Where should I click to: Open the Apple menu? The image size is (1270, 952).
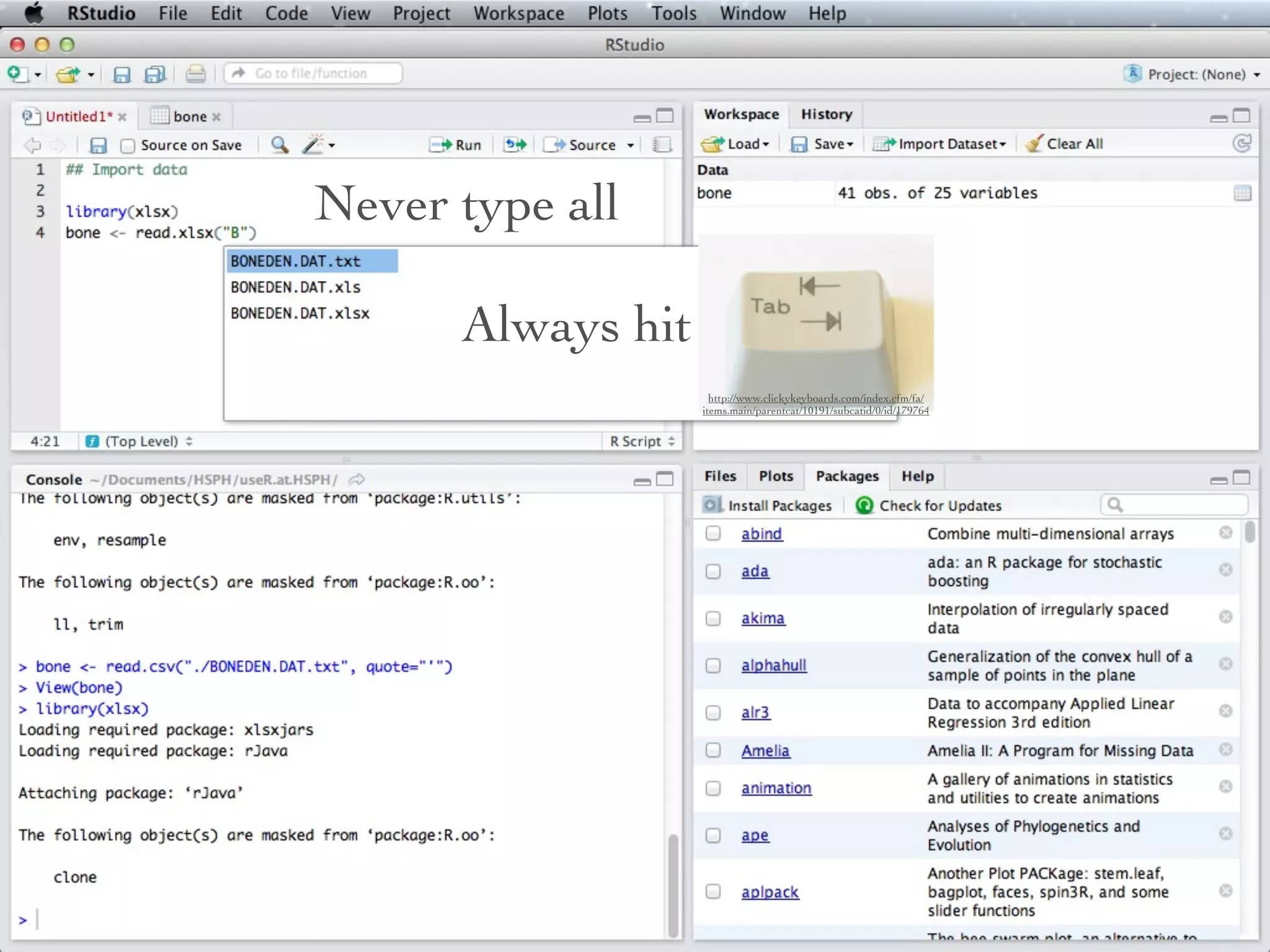[x=33, y=13]
